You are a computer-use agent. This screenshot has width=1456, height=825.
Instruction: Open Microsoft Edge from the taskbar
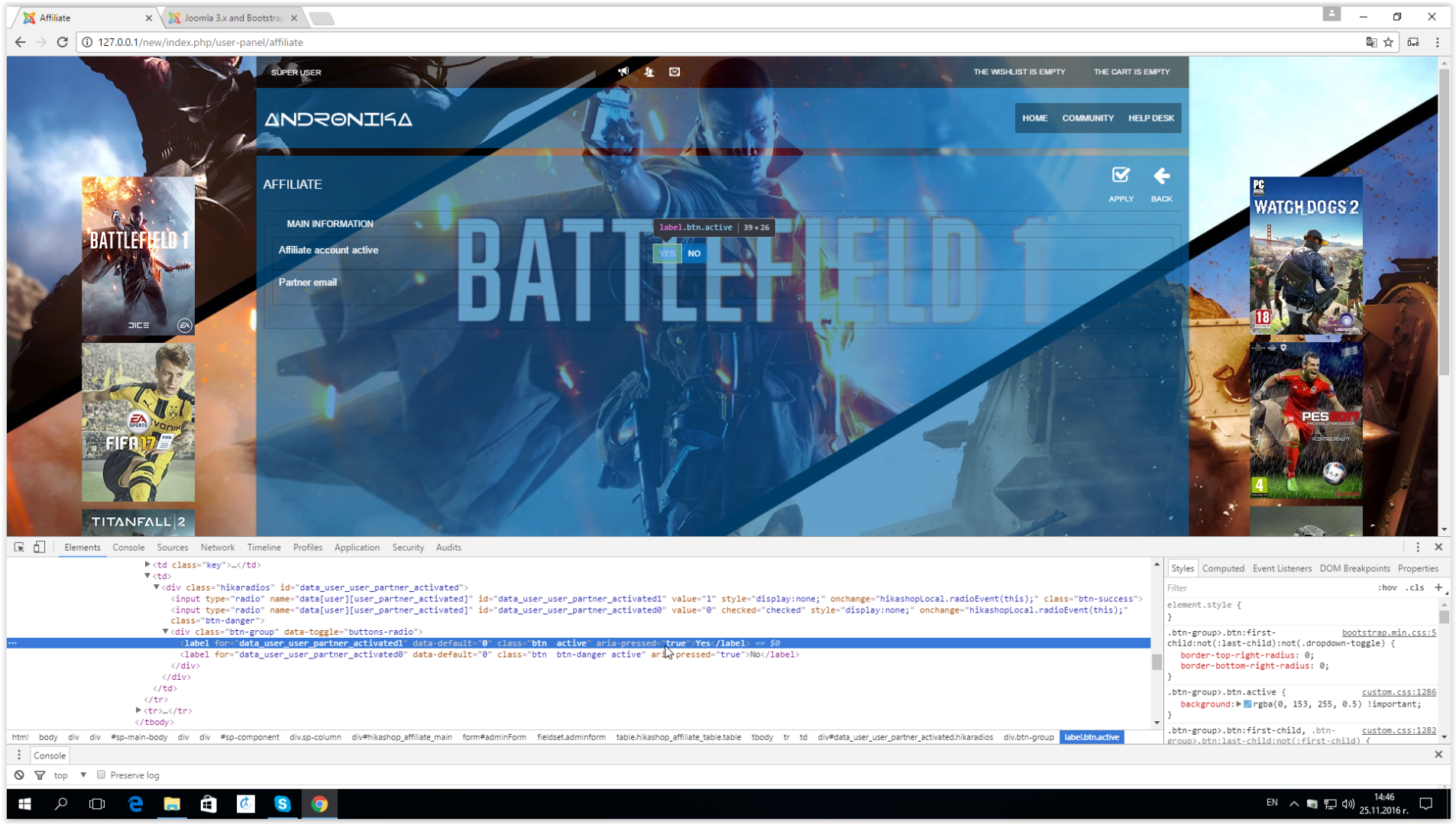coord(135,804)
